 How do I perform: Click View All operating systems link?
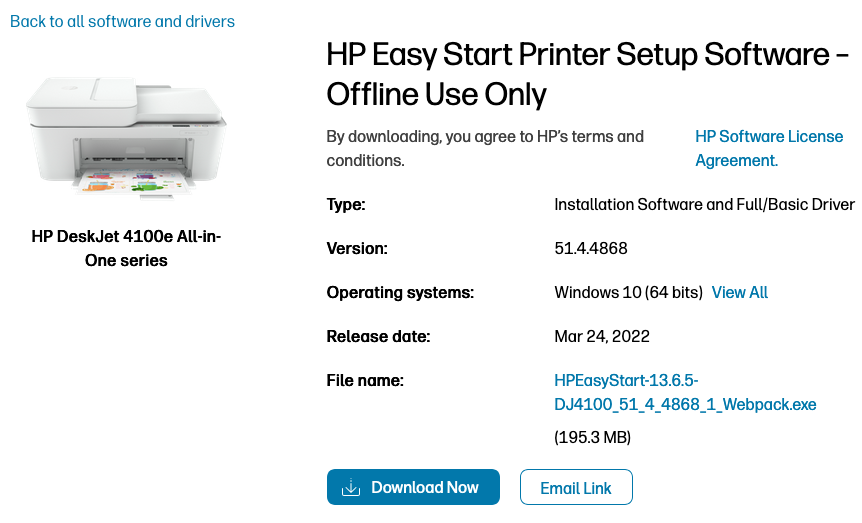point(740,292)
